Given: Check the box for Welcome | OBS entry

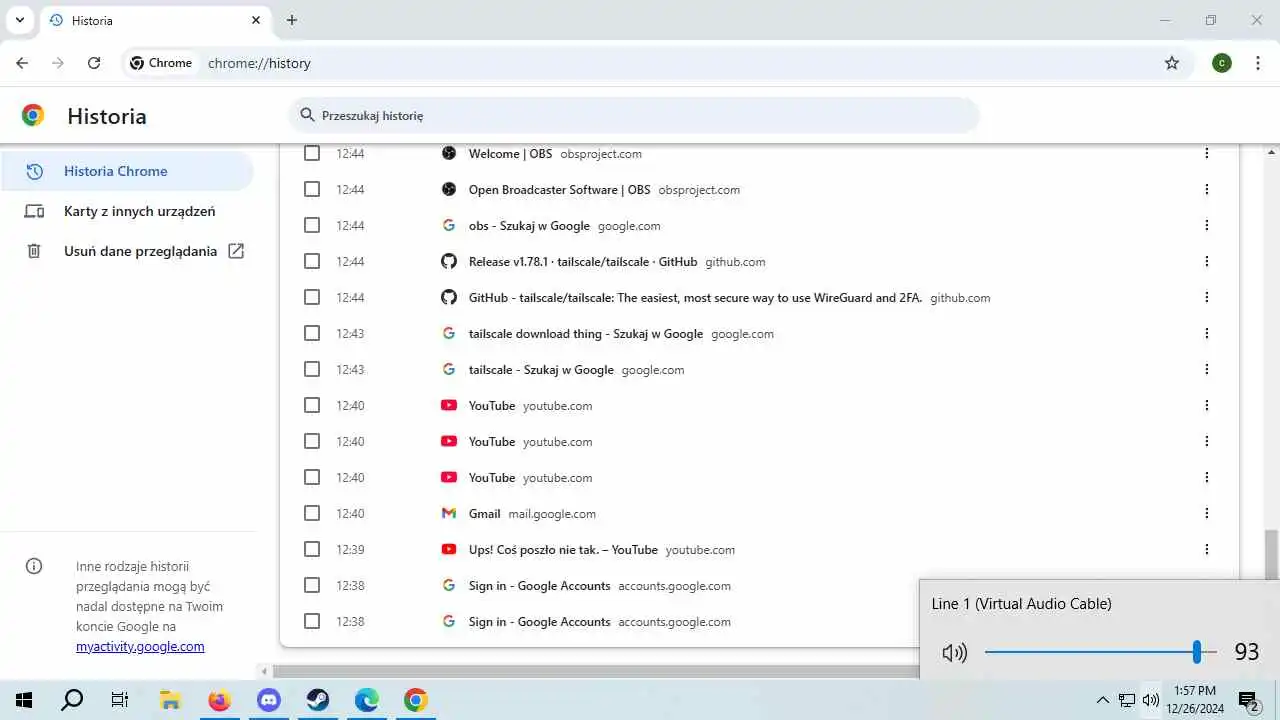Looking at the screenshot, I should point(312,153).
